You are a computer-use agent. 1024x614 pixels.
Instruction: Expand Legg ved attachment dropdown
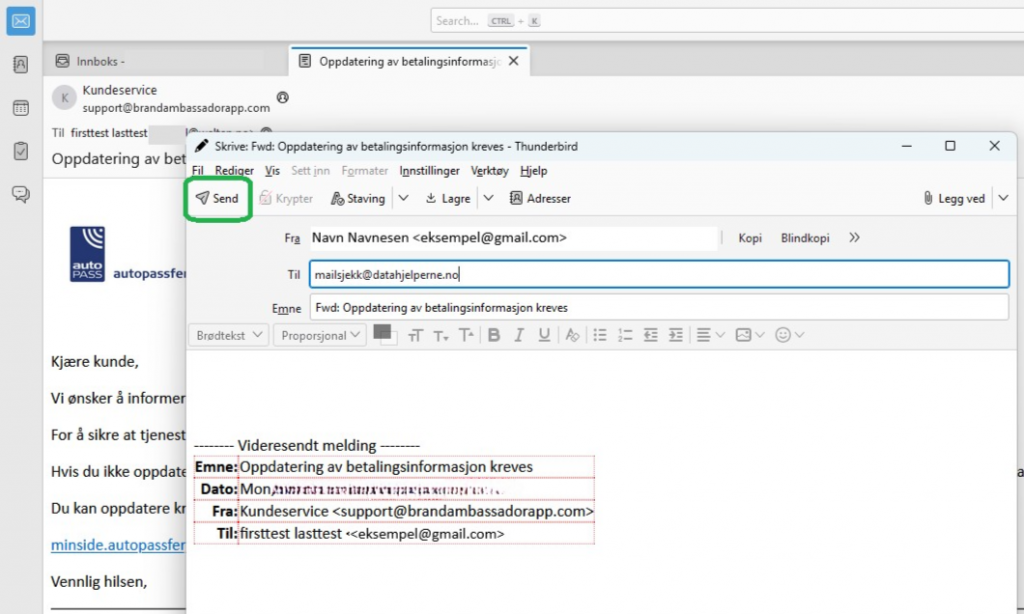tap(1004, 198)
